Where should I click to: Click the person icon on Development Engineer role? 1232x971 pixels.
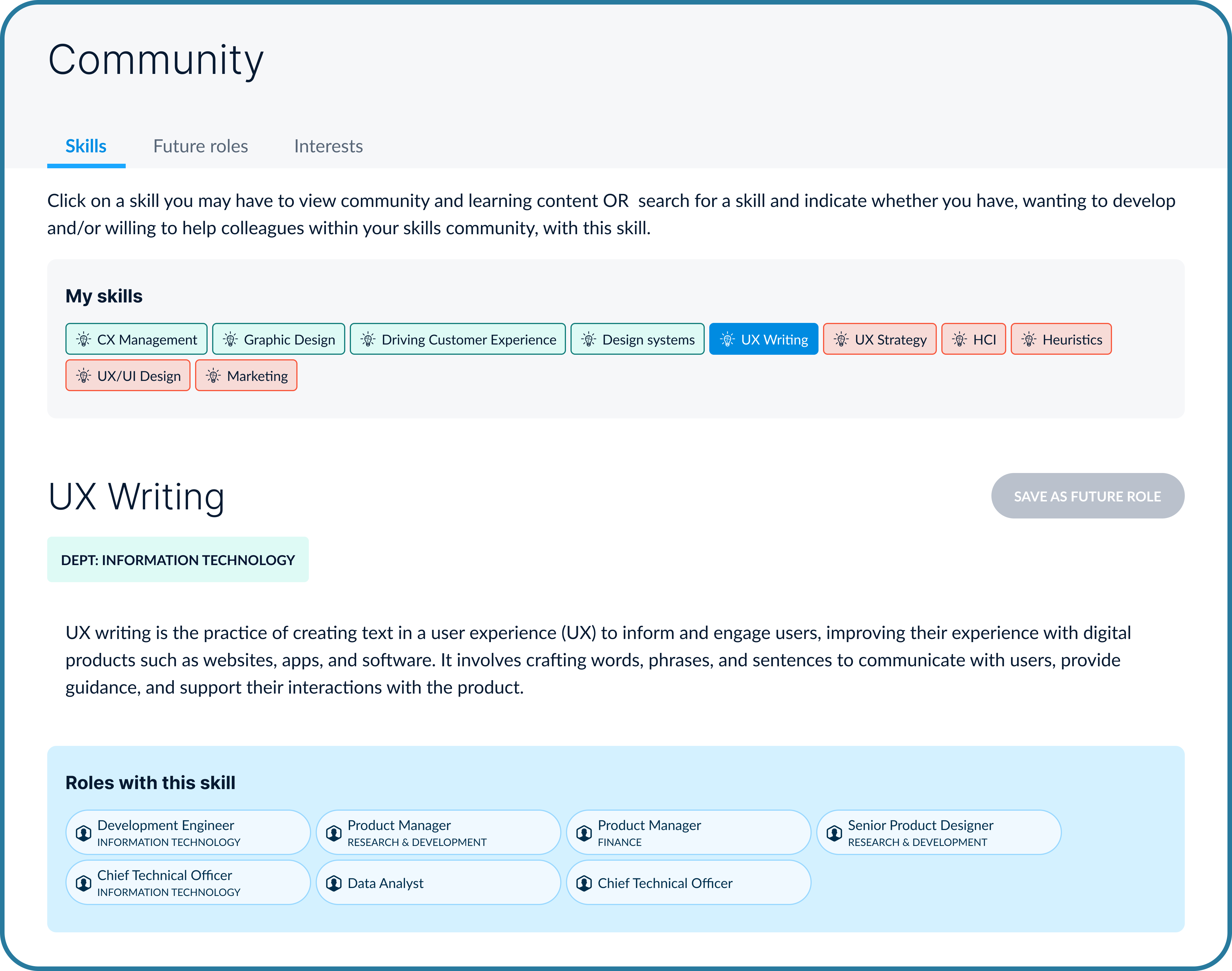(x=84, y=833)
